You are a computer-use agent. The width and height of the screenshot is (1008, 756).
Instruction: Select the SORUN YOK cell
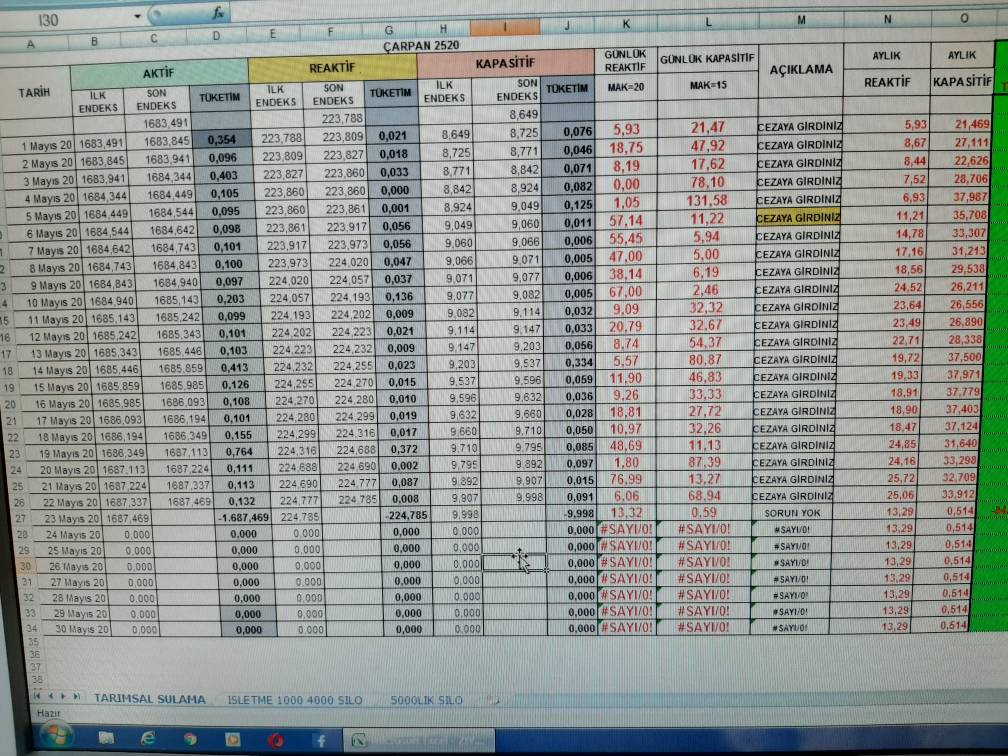point(792,513)
